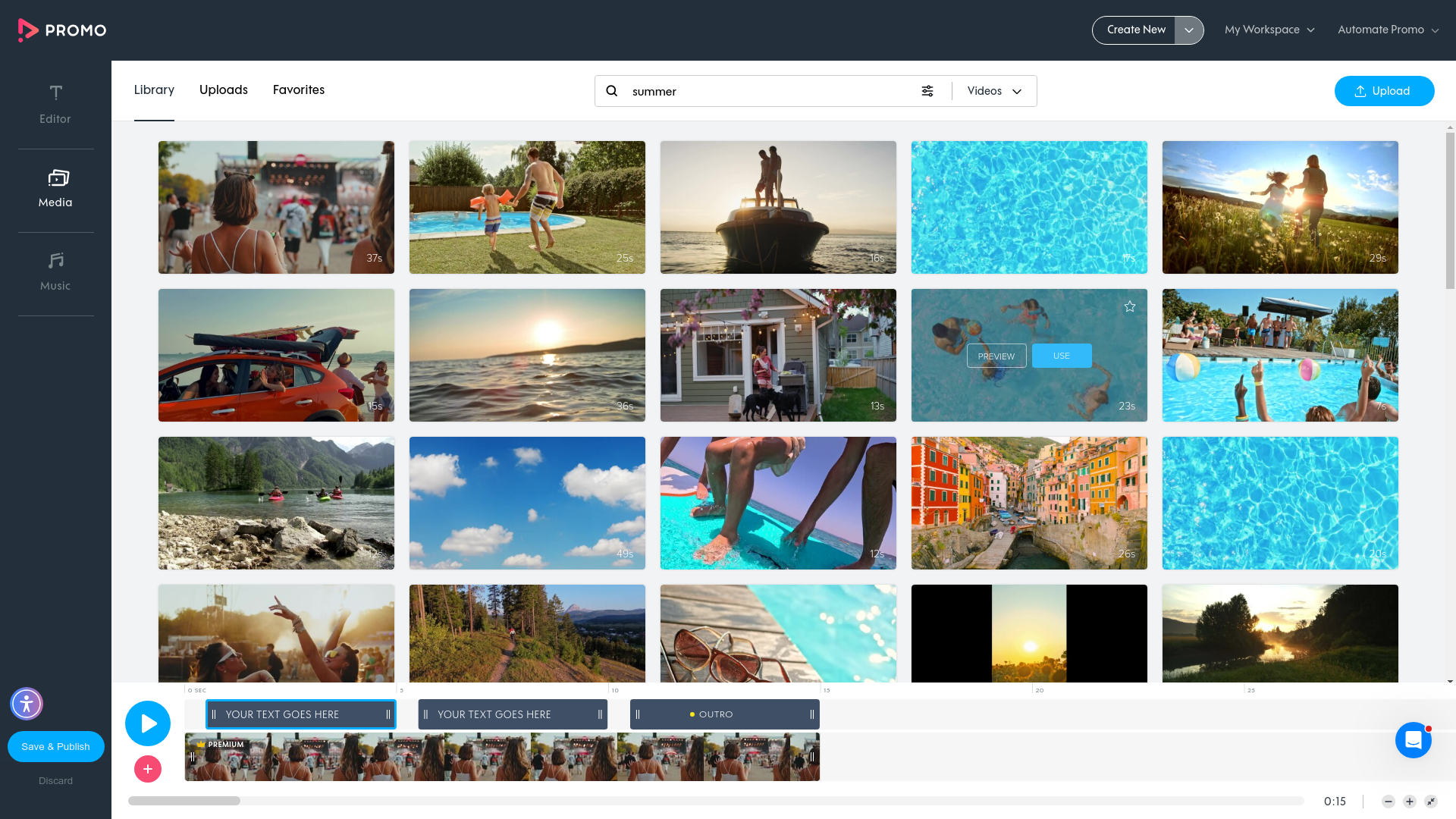Open the Editor panel

[x=55, y=105]
